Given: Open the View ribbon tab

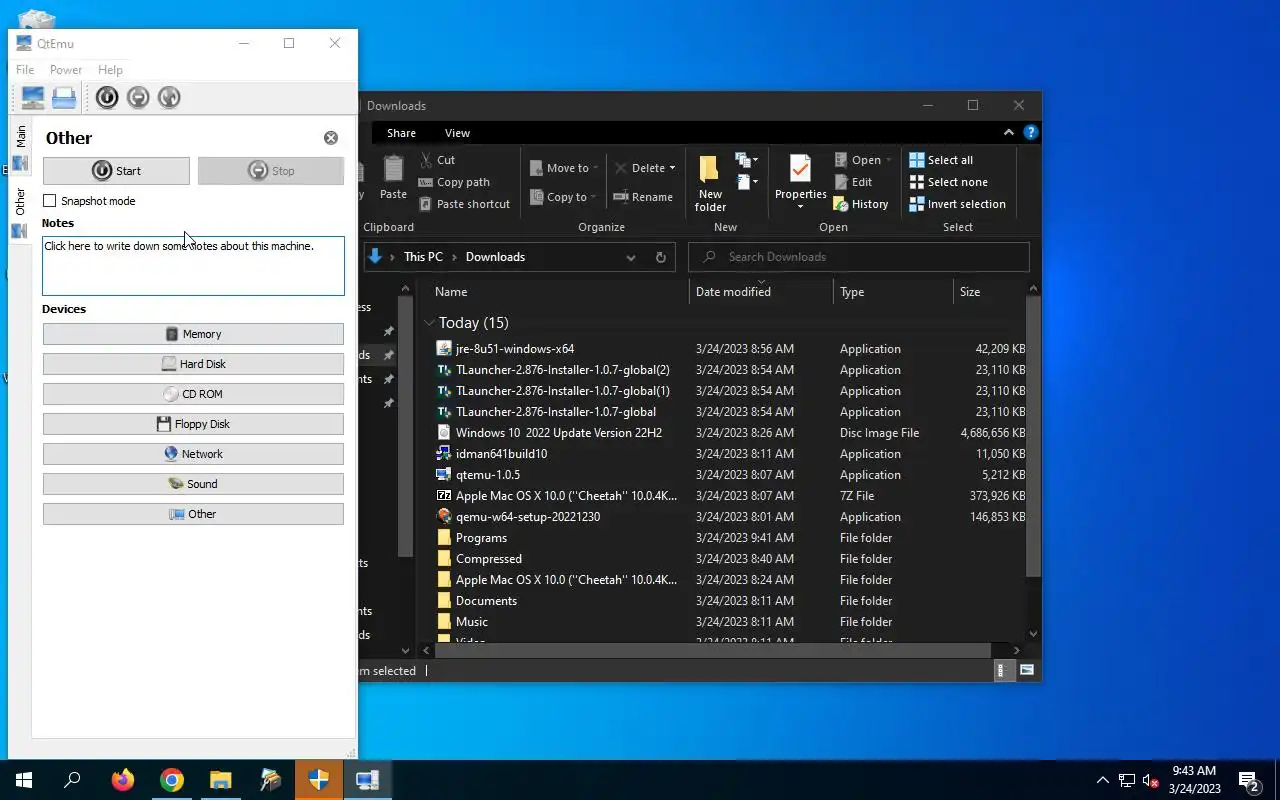Looking at the screenshot, I should (x=457, y=133).
